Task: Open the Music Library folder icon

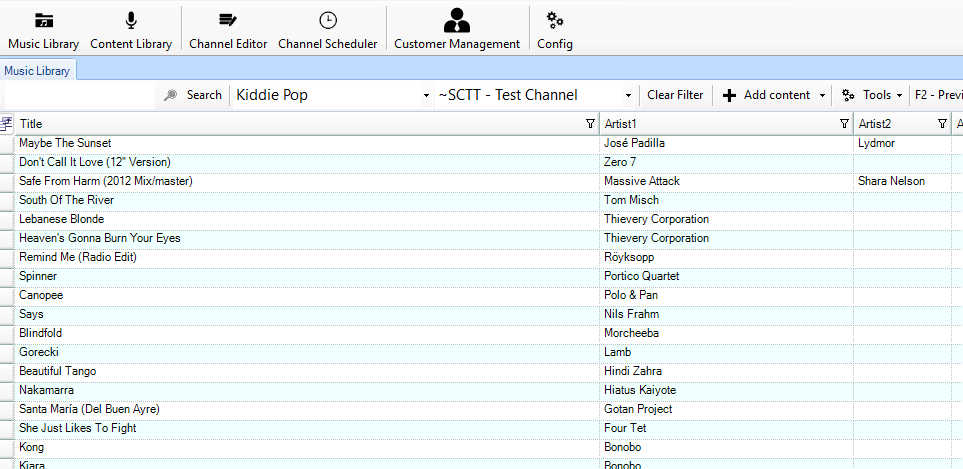Action: coord(44,20)
